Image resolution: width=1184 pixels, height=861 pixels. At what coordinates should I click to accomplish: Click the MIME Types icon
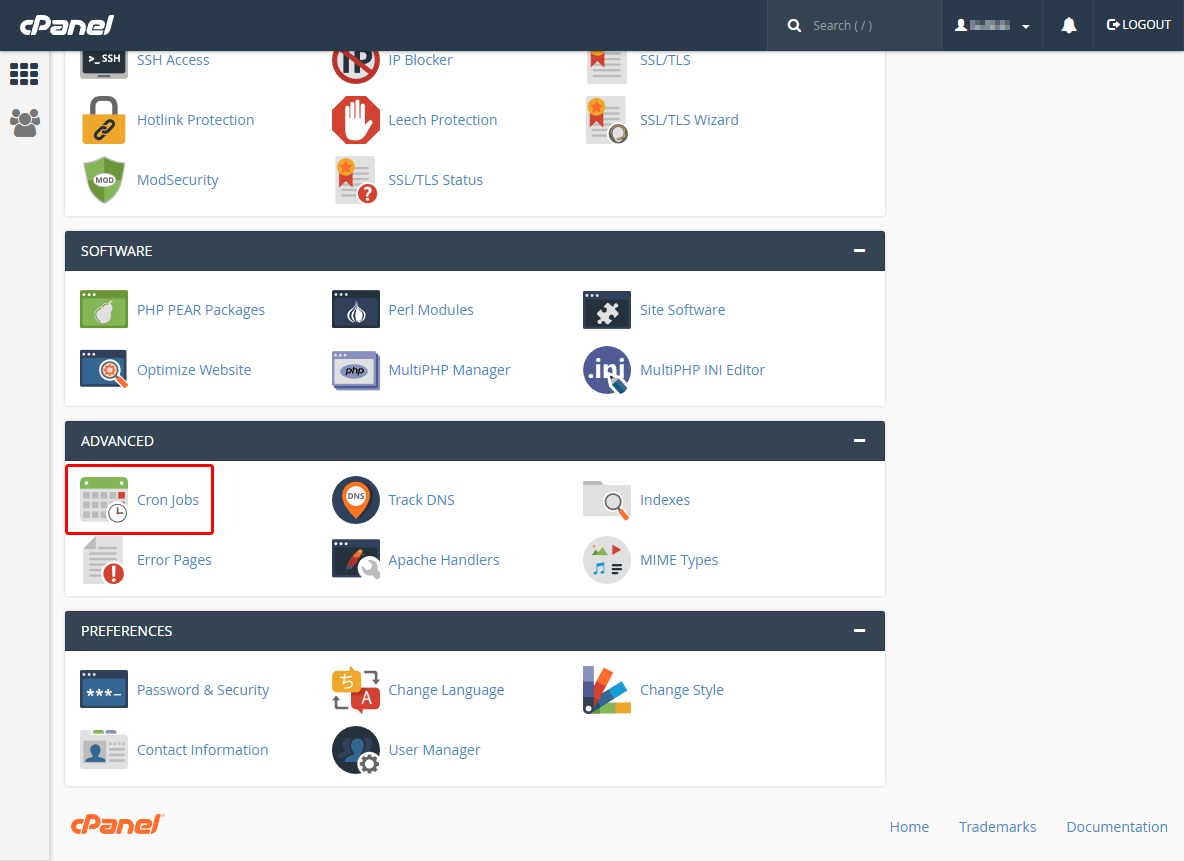(607, 560)
